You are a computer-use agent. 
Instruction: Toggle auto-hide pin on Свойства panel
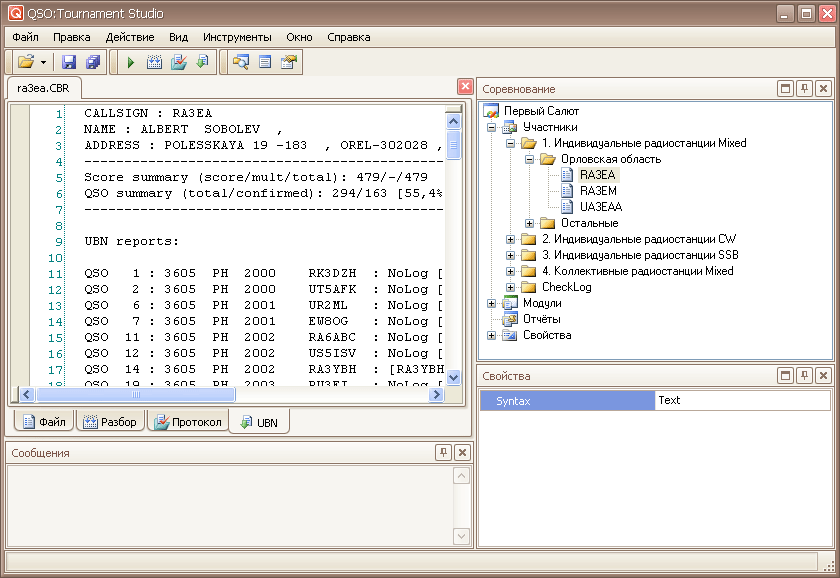tap(804, 376)
